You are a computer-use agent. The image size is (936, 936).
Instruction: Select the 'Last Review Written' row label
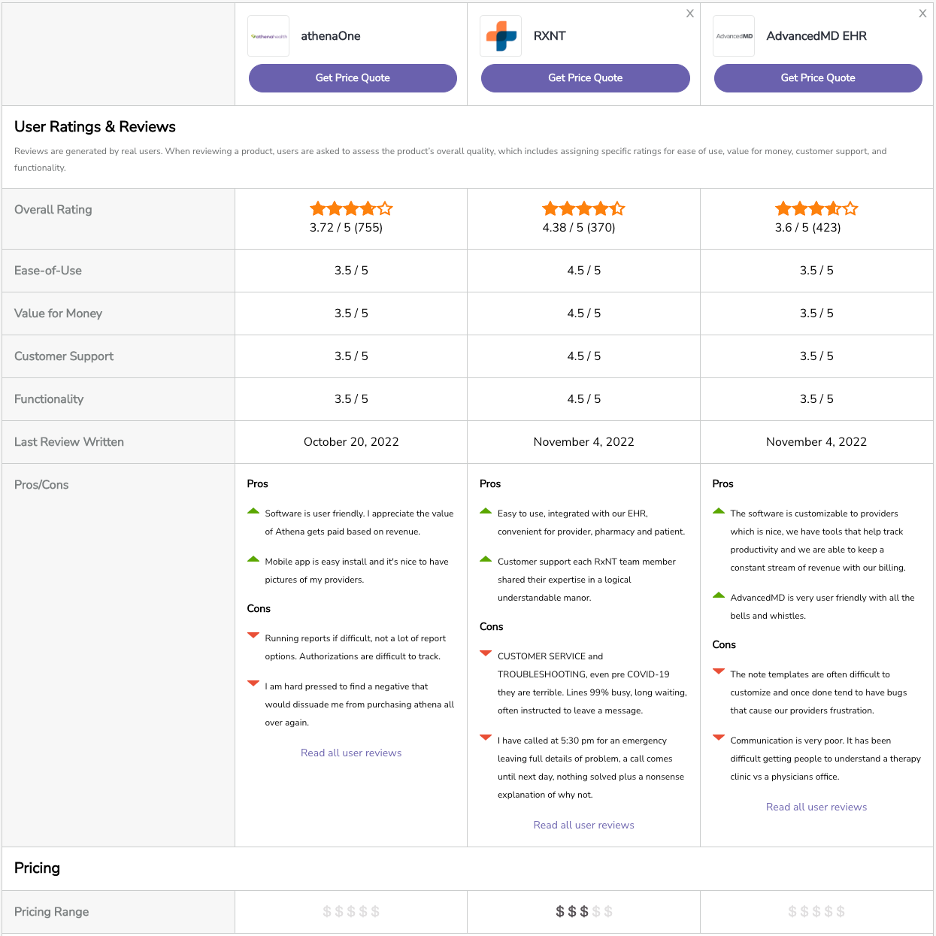pos(69,442)
